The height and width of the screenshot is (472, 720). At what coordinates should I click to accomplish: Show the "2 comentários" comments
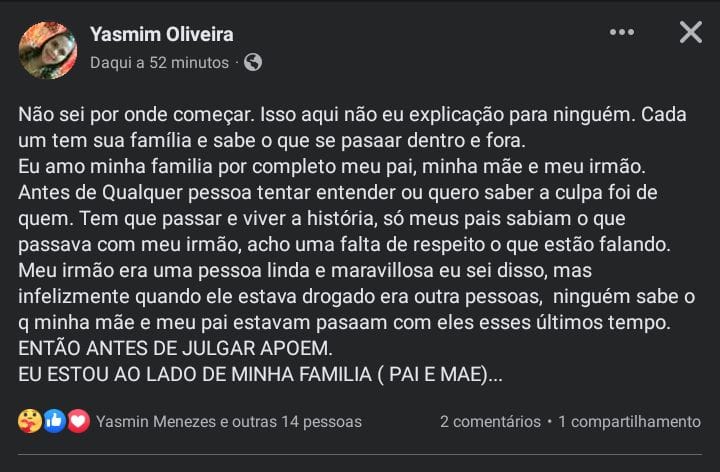tap(490, 422)
